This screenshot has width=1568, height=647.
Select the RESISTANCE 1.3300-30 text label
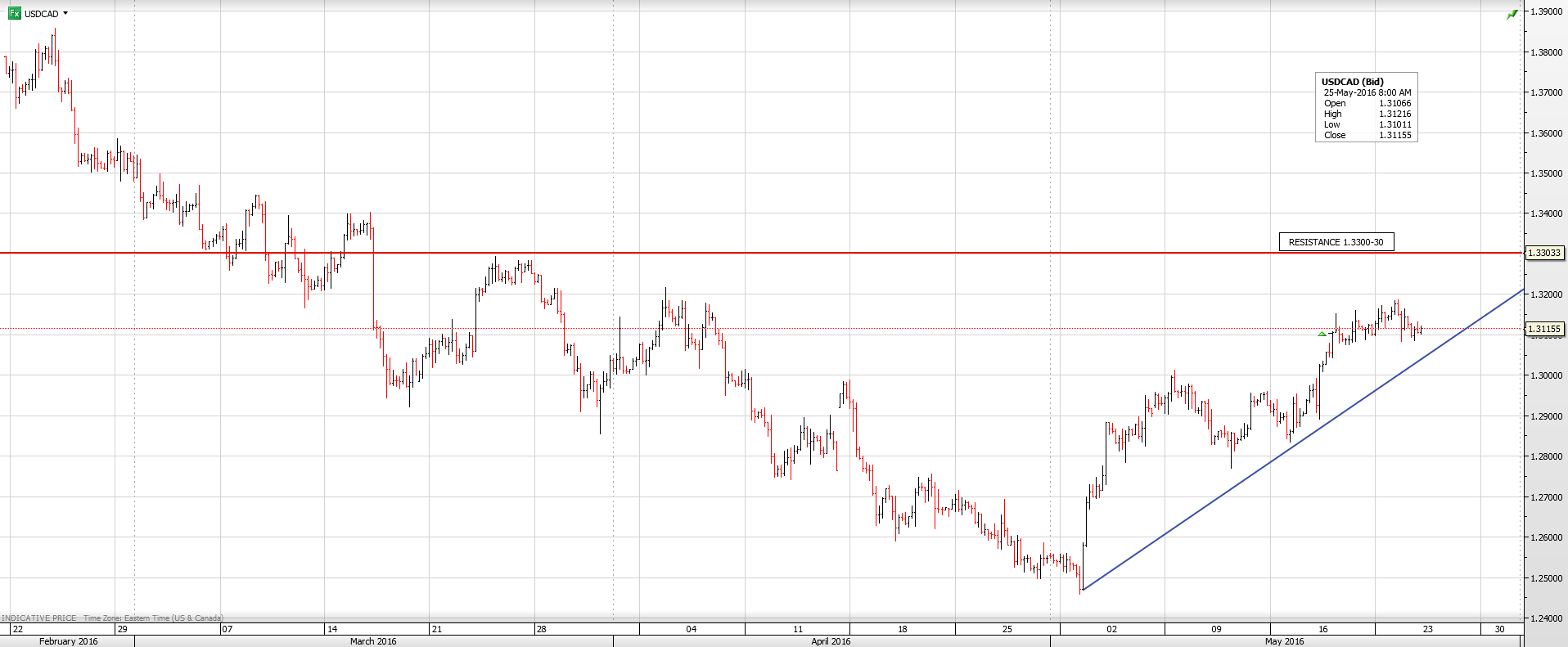click(x=1336, y=242)
